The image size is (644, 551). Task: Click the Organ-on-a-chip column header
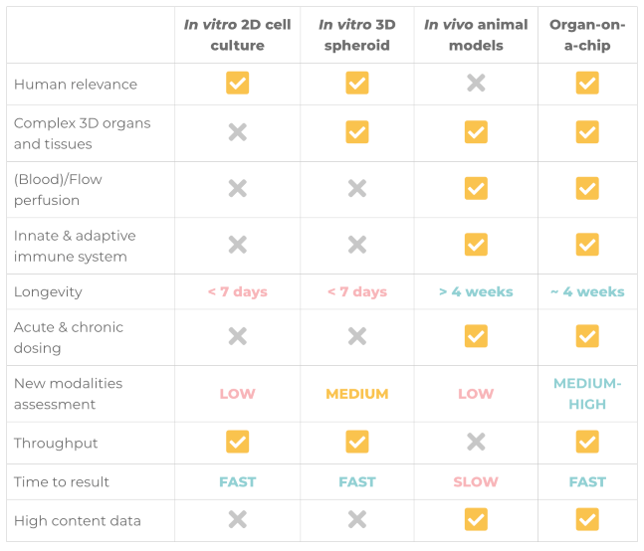tap(587, 35)
